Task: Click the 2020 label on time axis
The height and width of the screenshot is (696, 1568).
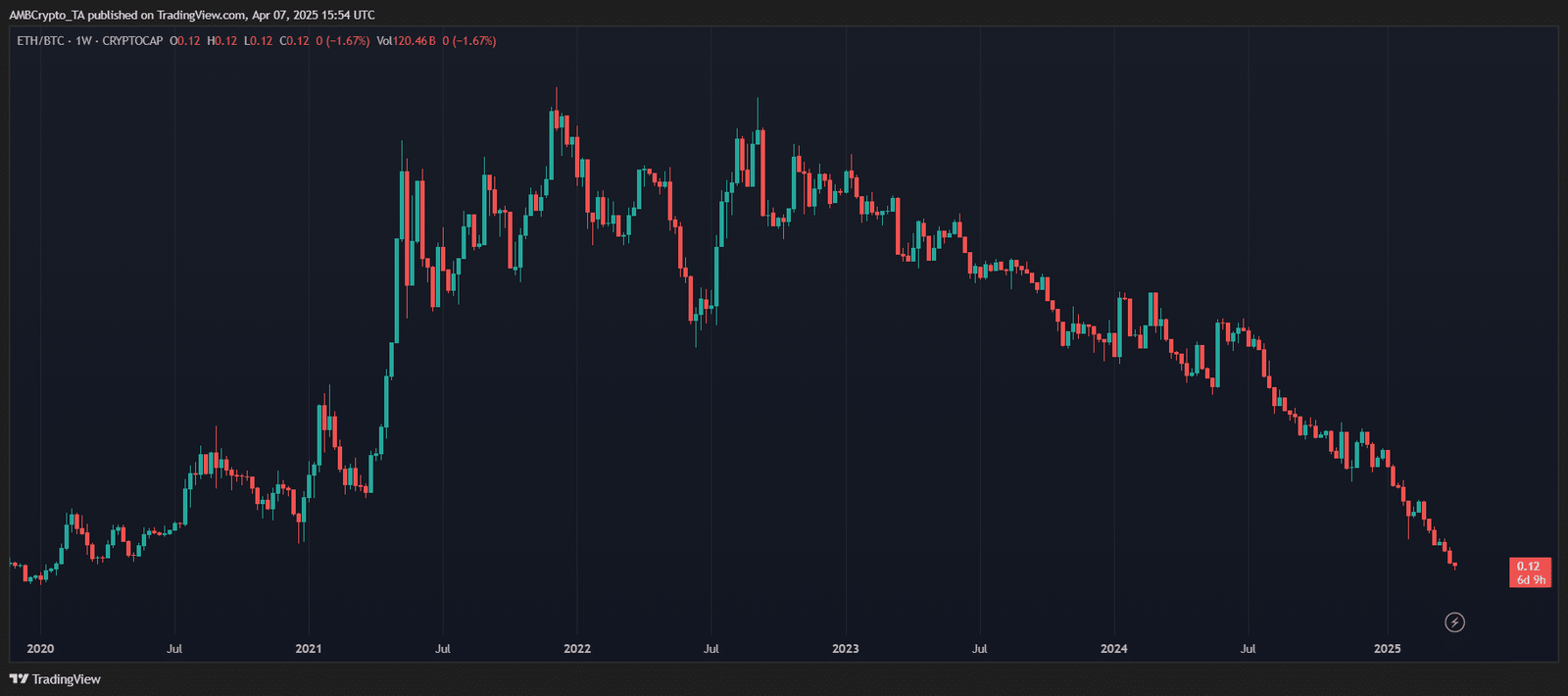Action: click(40, 649)
